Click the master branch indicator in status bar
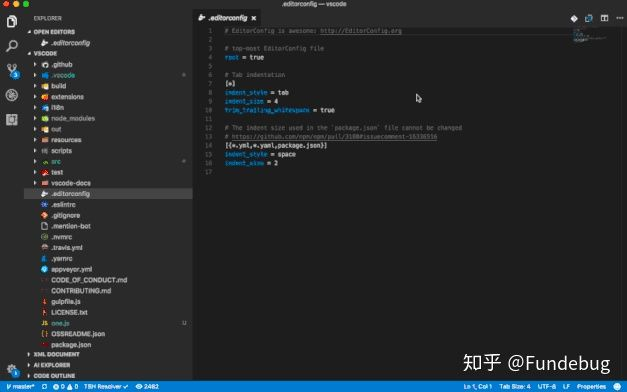Screen dimensions: 627x392 [x=20, y=387]
